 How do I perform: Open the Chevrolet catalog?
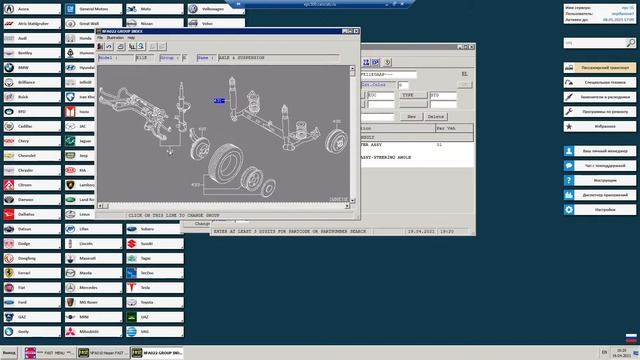(x=32, y=156)
